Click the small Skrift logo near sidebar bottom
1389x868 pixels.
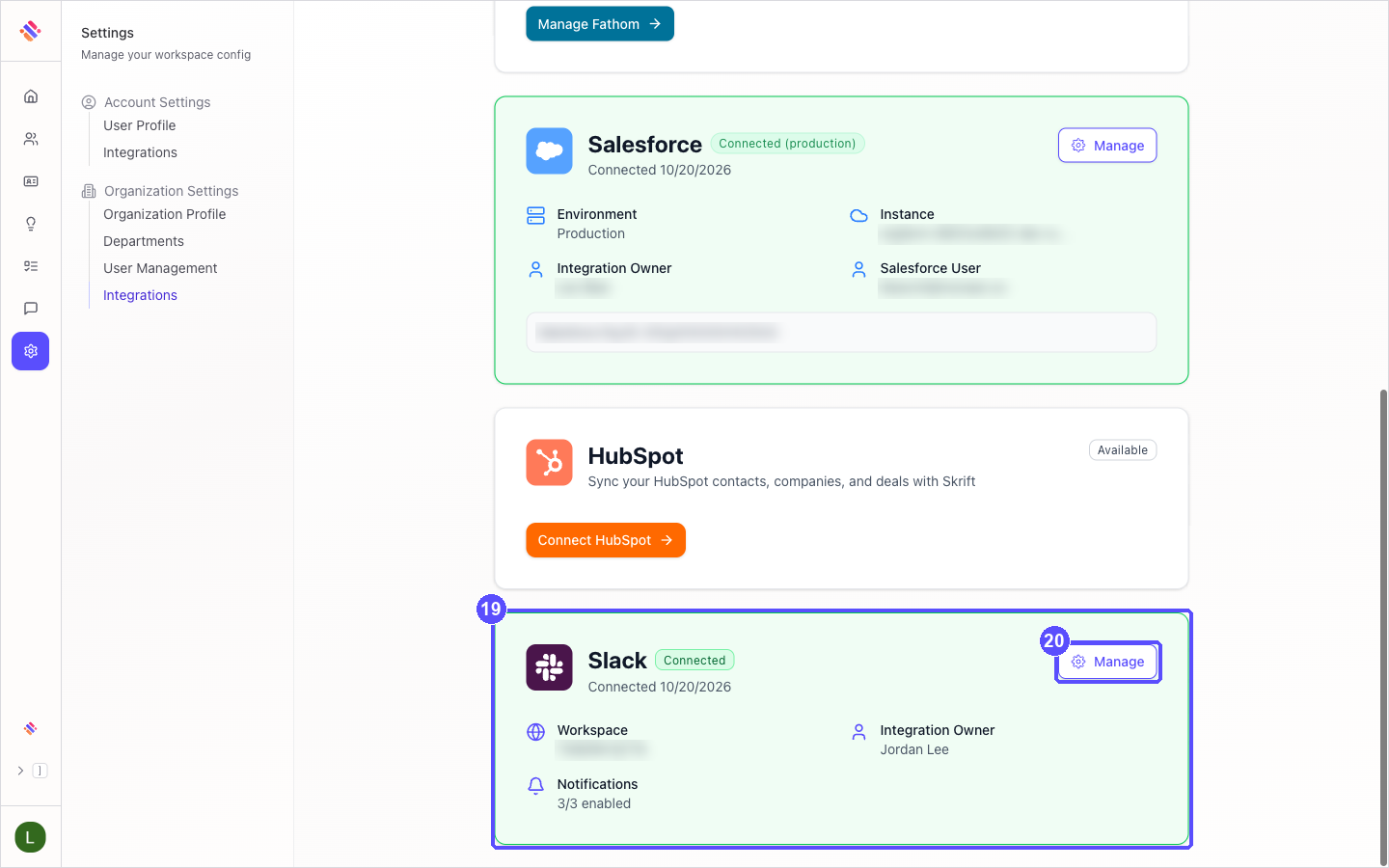coord(31,728)
